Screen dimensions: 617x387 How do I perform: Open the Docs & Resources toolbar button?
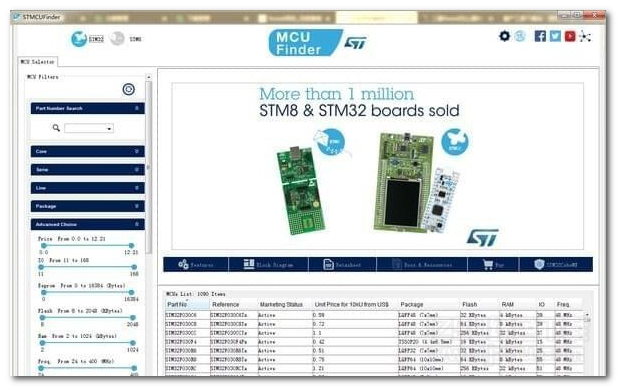pyautogui.click(x=422, y=265)
